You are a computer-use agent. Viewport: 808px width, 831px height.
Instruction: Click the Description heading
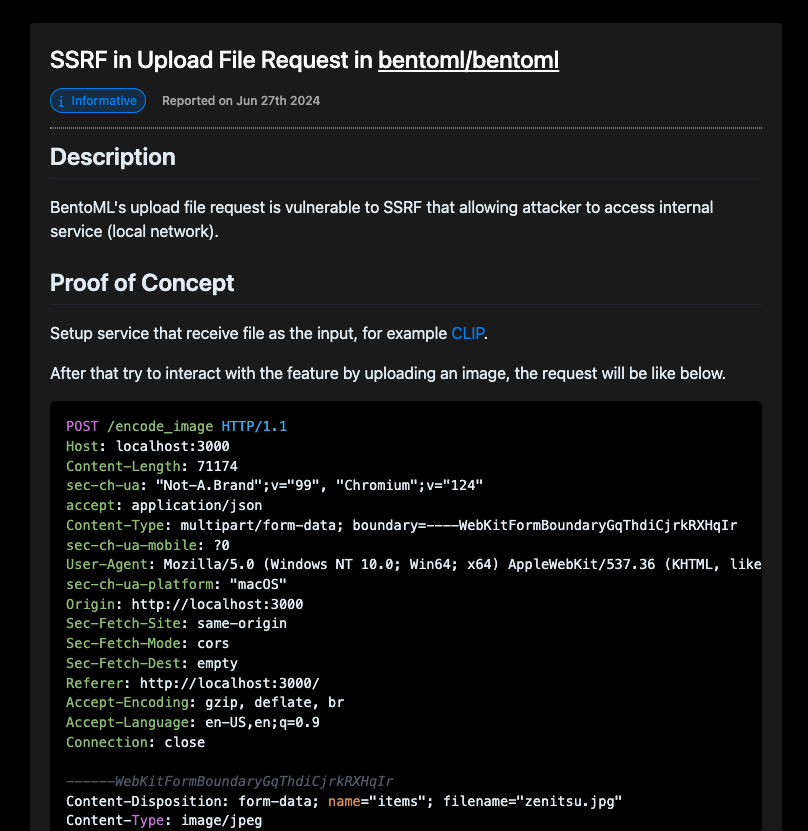pos(113,157)
